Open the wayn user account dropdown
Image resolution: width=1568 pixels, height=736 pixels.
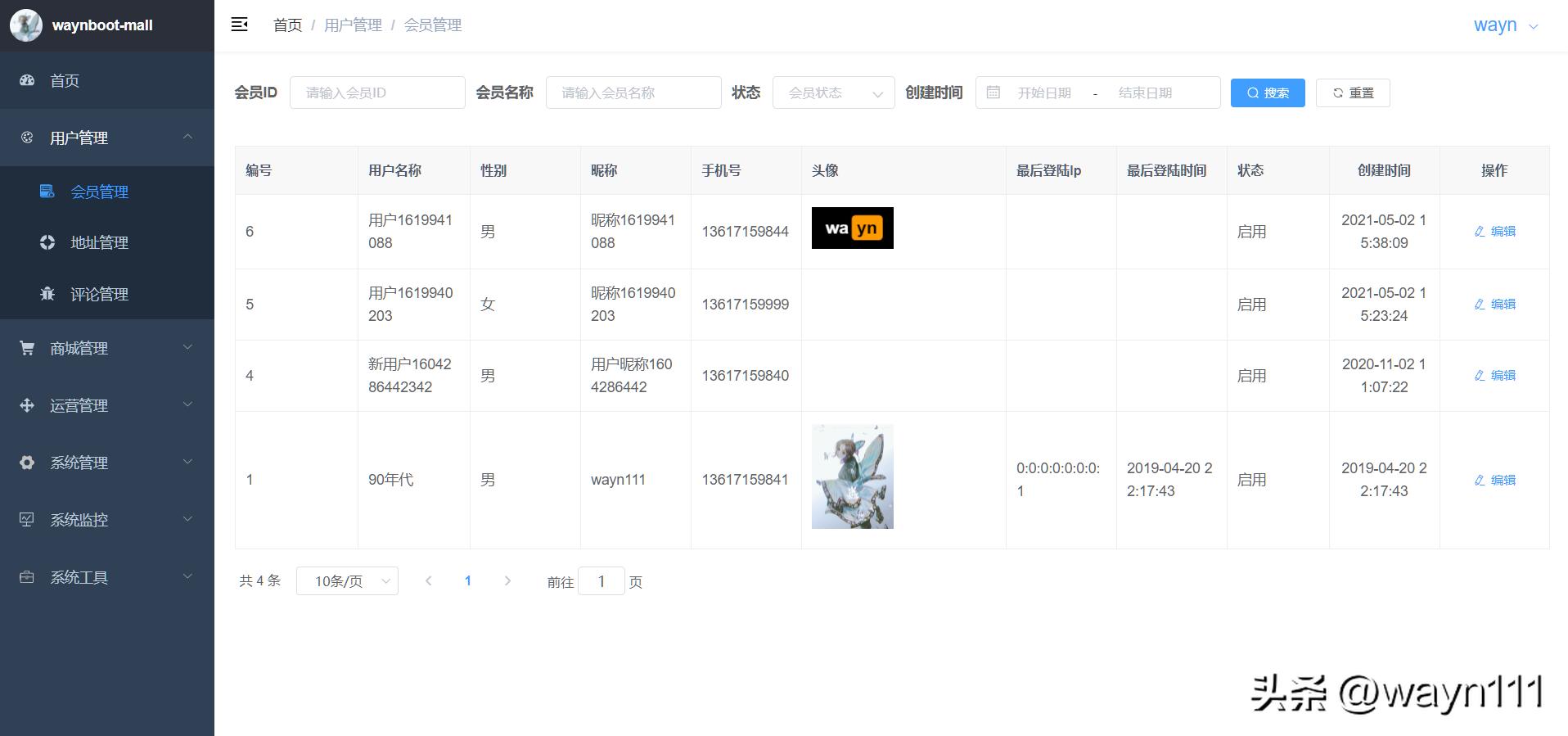pos(1506,25)
